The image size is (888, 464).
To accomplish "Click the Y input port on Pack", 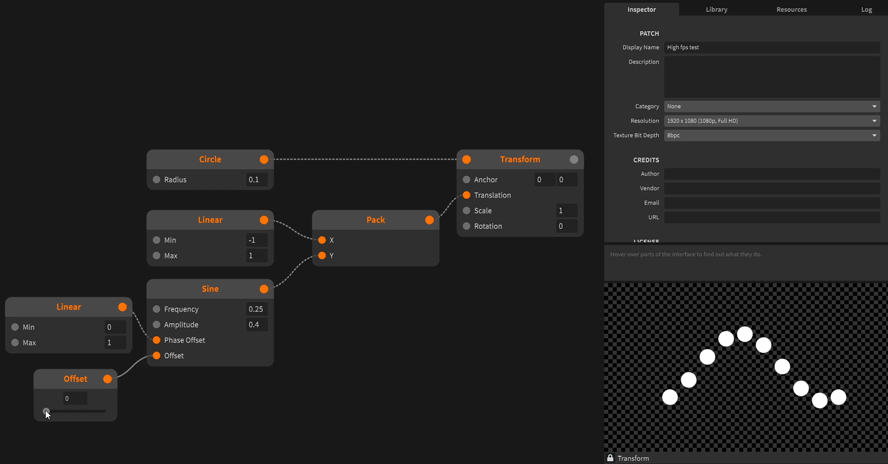I will pos(322,256).
